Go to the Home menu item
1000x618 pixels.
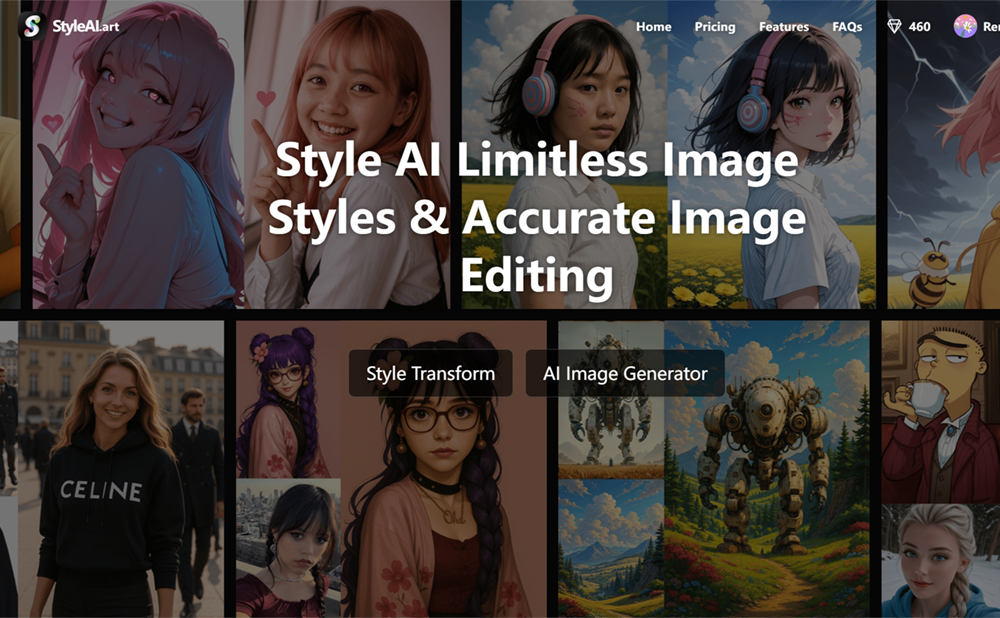point(653,27)
